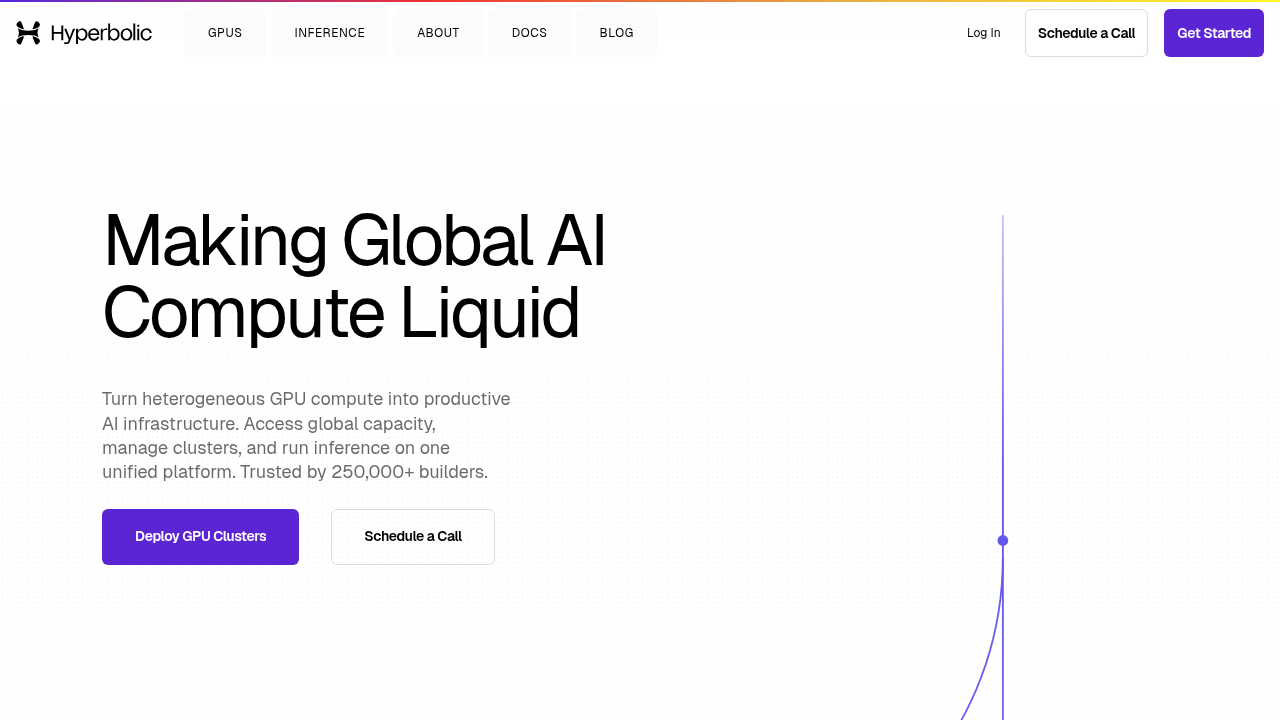Screen dimensions: 1280x720
Task: Click Schedule a Call in header
Action: pos(1086,33)
